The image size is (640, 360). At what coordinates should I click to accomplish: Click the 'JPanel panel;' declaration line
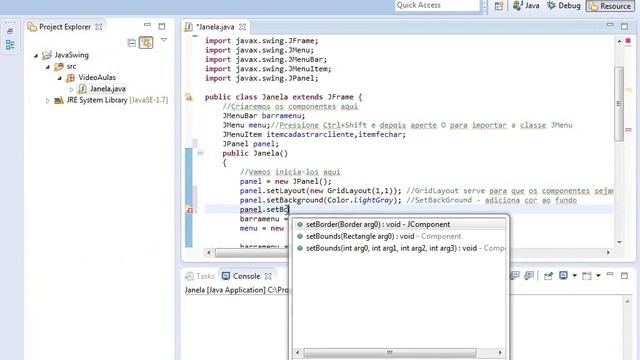coord(251,144)
